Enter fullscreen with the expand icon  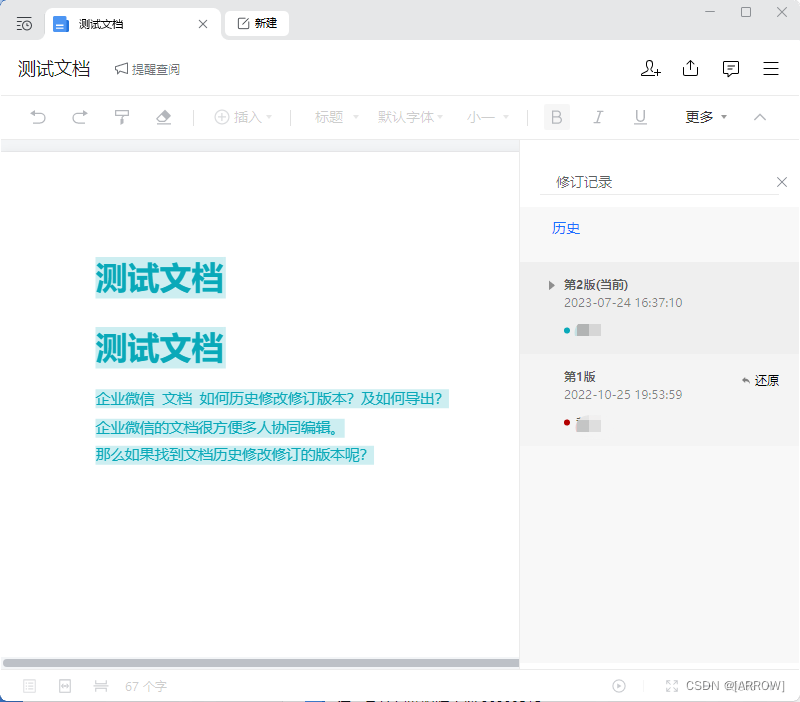point(672,686)
